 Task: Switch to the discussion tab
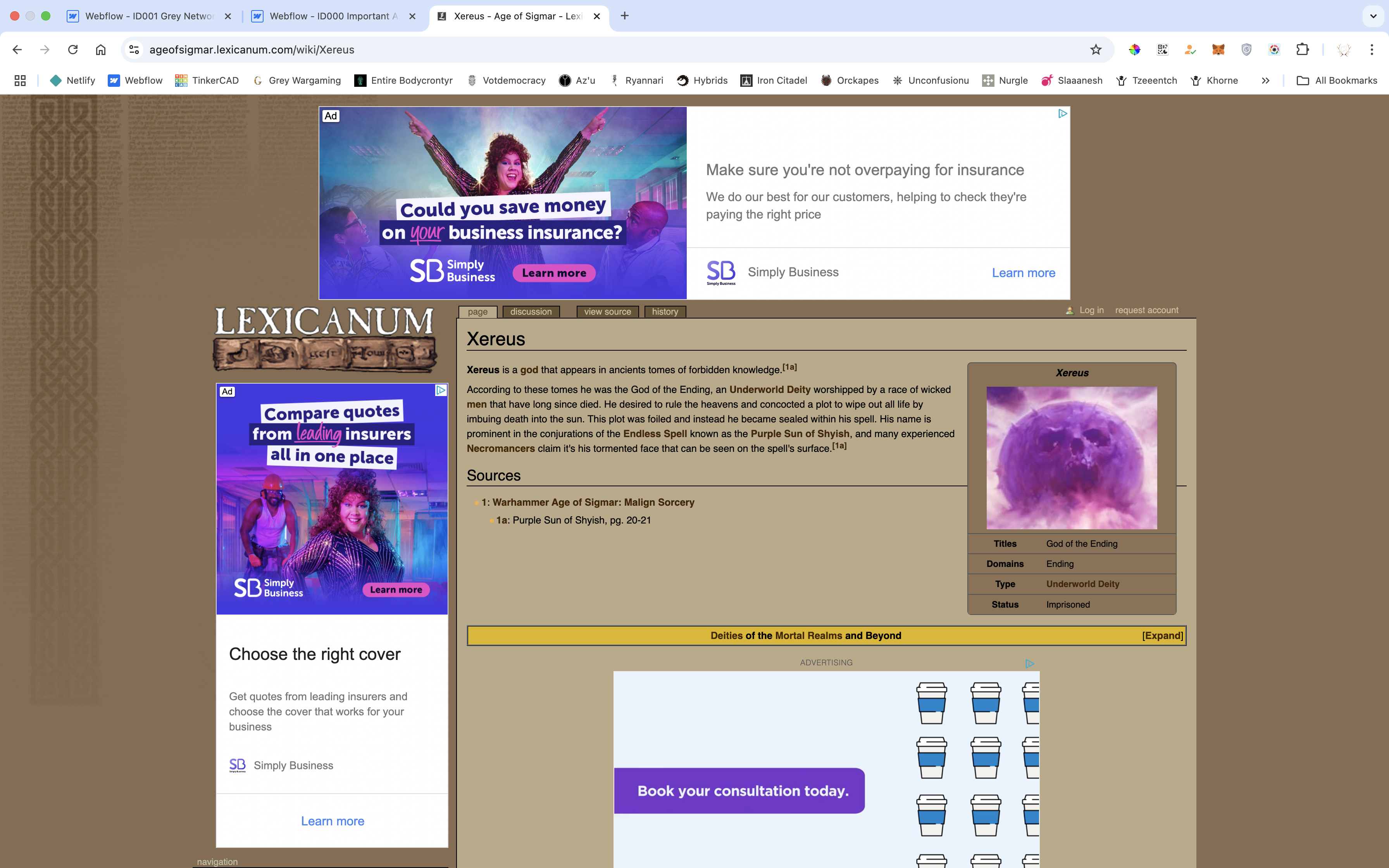point(530,312)
